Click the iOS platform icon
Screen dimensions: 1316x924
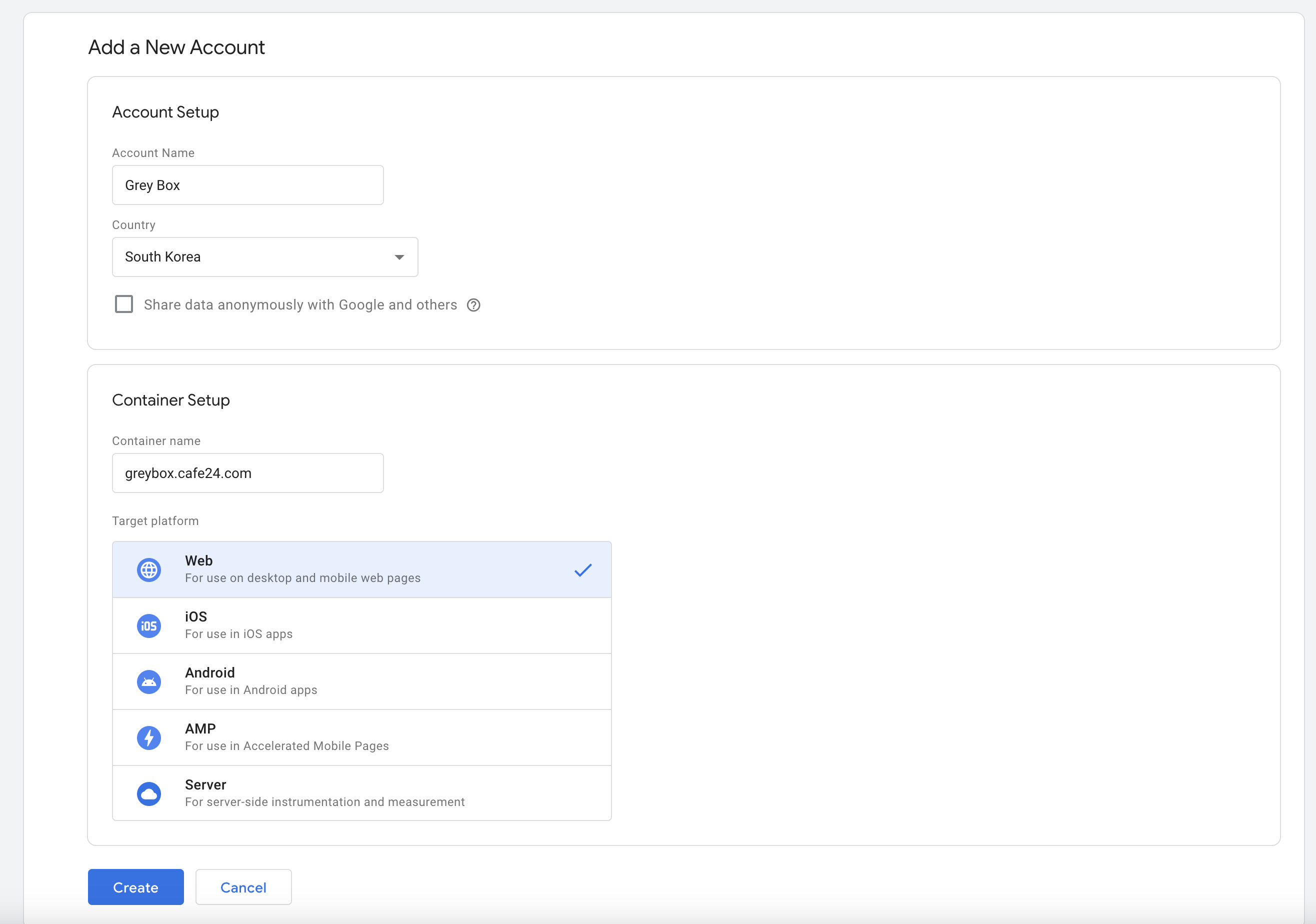pos(149,626)
